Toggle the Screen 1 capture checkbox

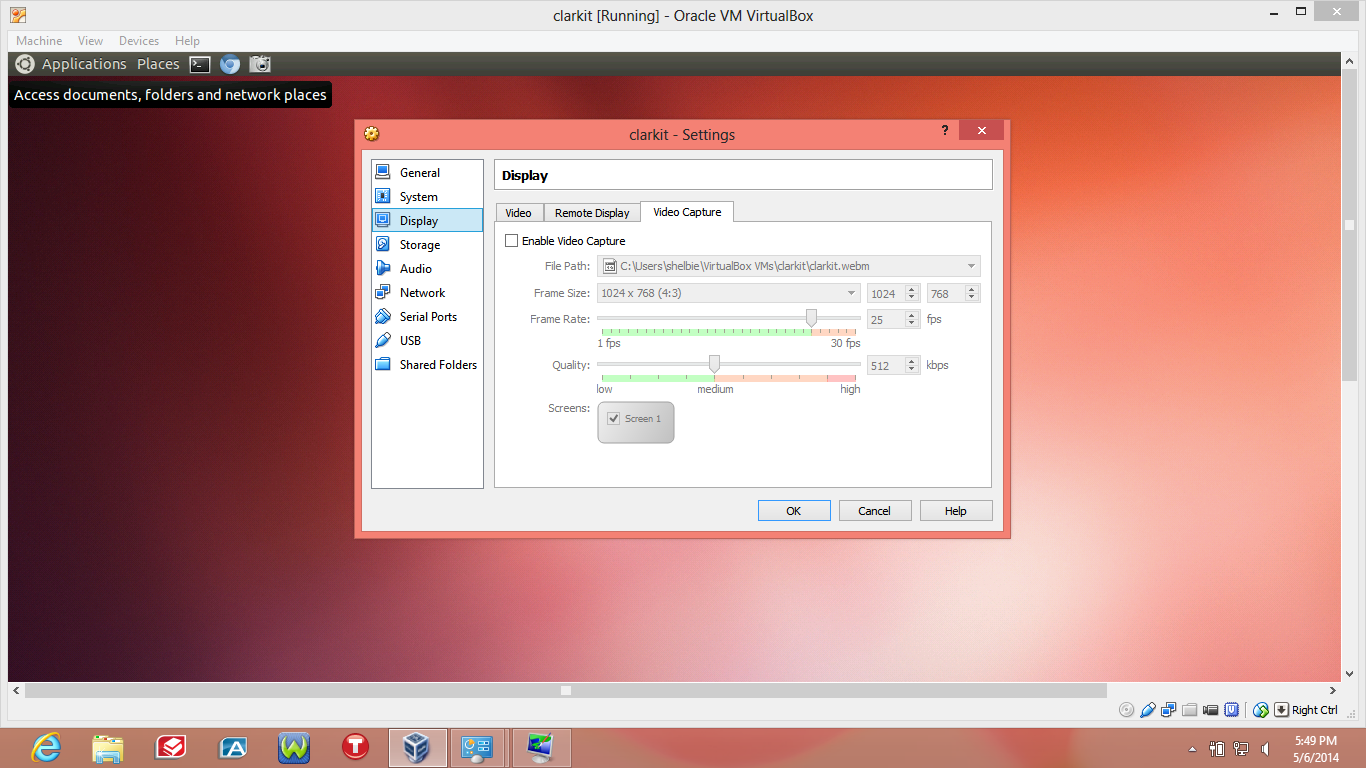[x=614, y=419]
